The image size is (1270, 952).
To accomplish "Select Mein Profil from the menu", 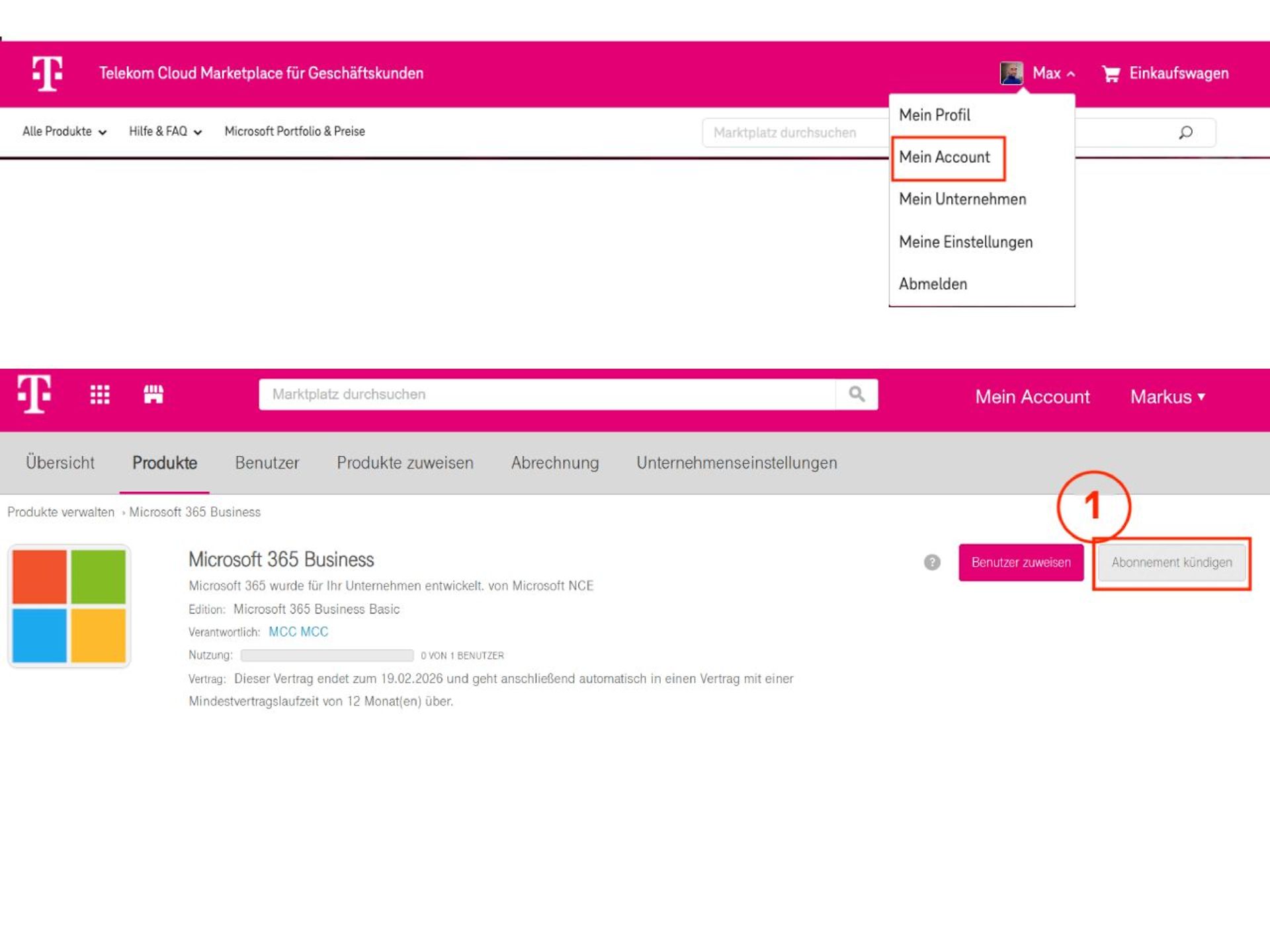I will click(934, 115).
